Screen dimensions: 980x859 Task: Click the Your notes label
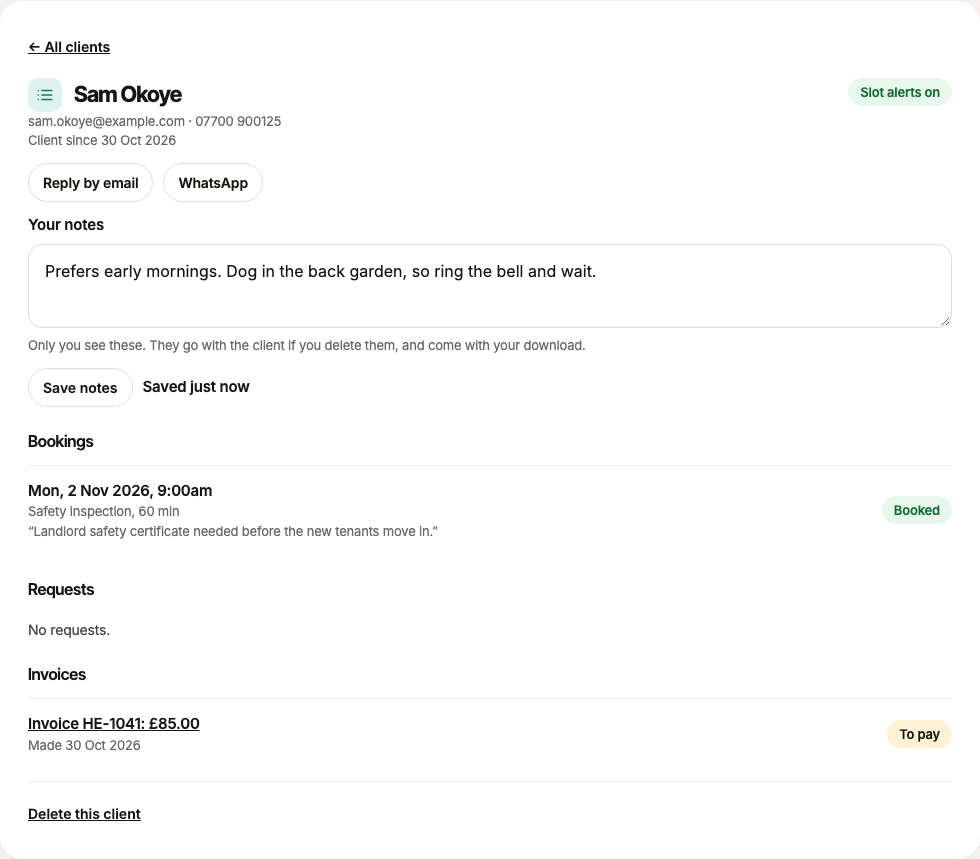point(66,224)
